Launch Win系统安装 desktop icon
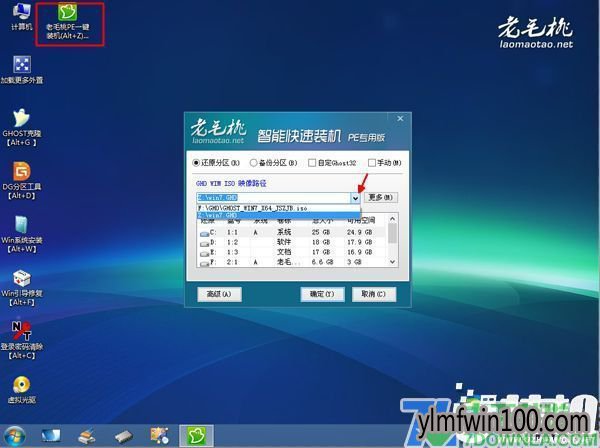 click(21, 234)
